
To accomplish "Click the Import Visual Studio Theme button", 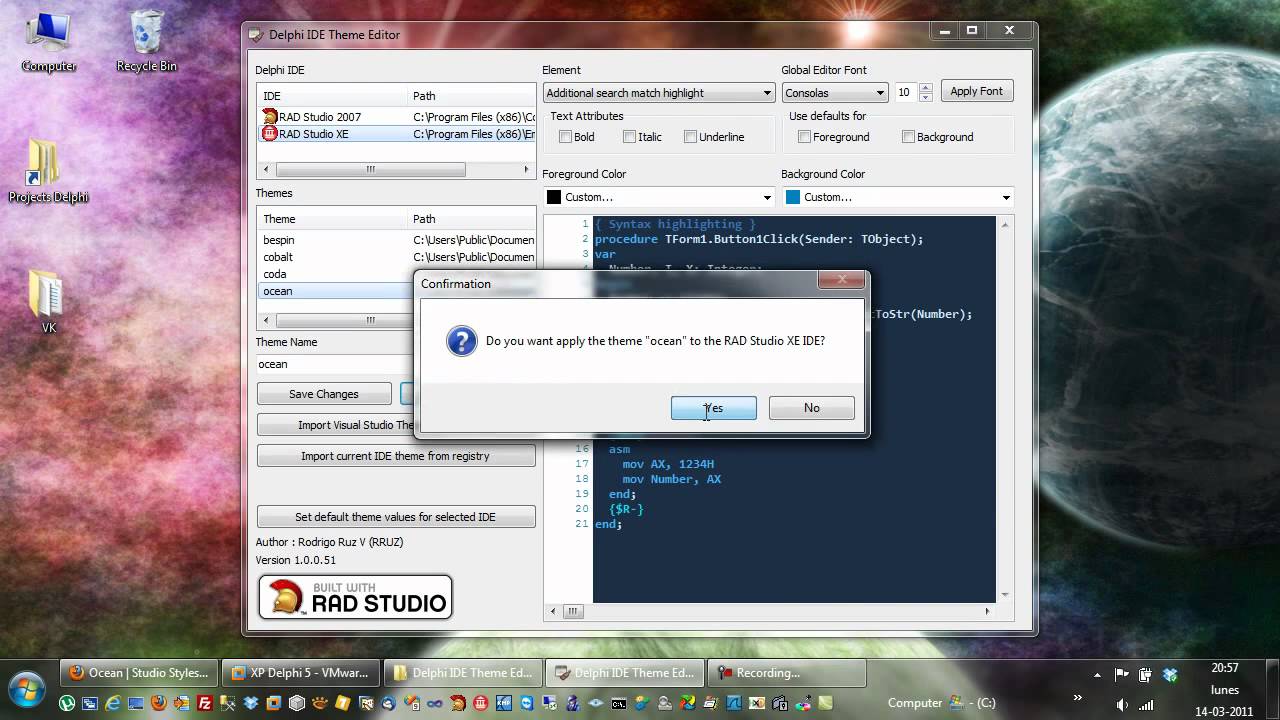I will click(337, 425).
